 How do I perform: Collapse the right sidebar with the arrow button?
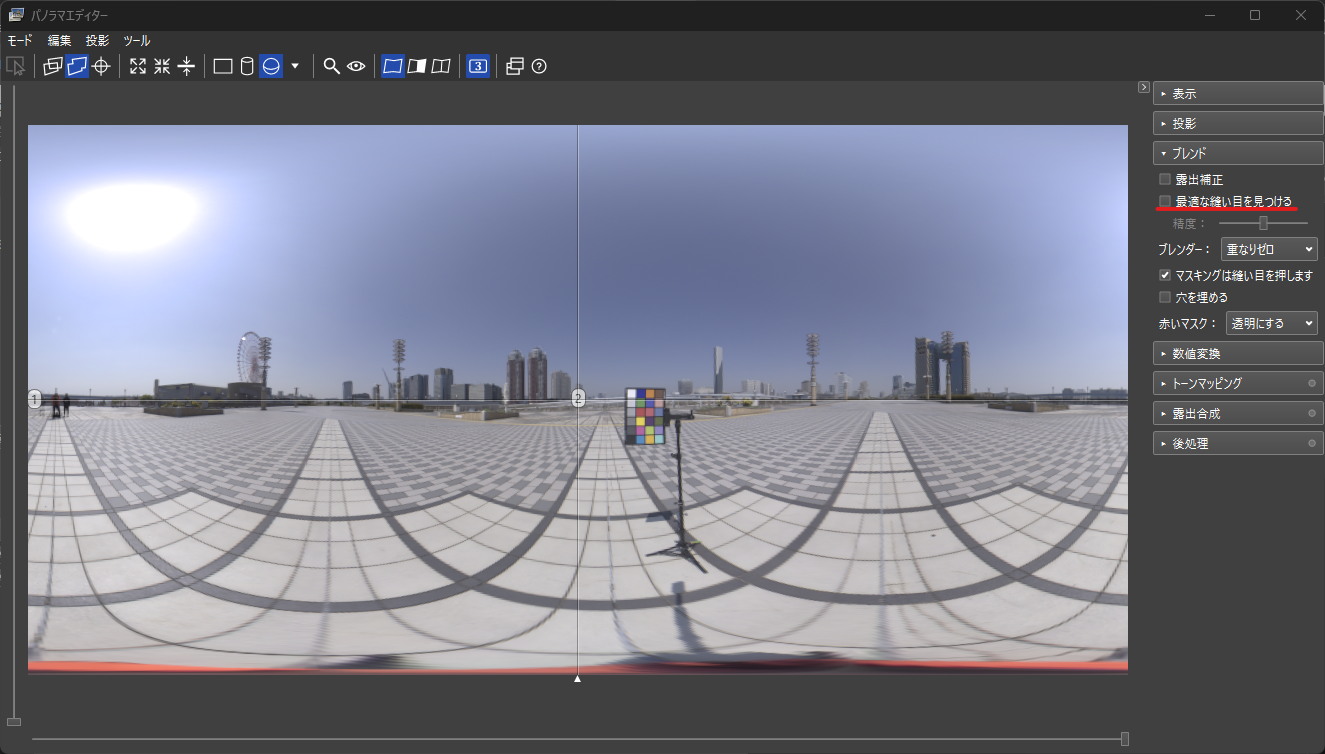click(1143, 87)
